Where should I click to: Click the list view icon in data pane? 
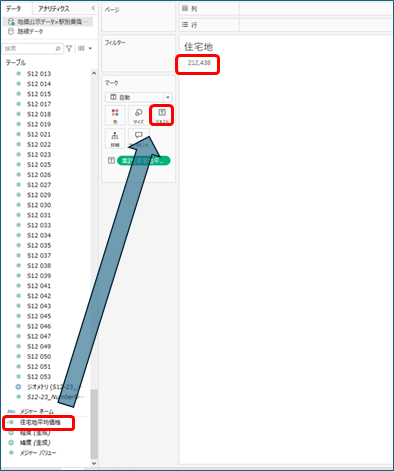click(x=81, y=49)
